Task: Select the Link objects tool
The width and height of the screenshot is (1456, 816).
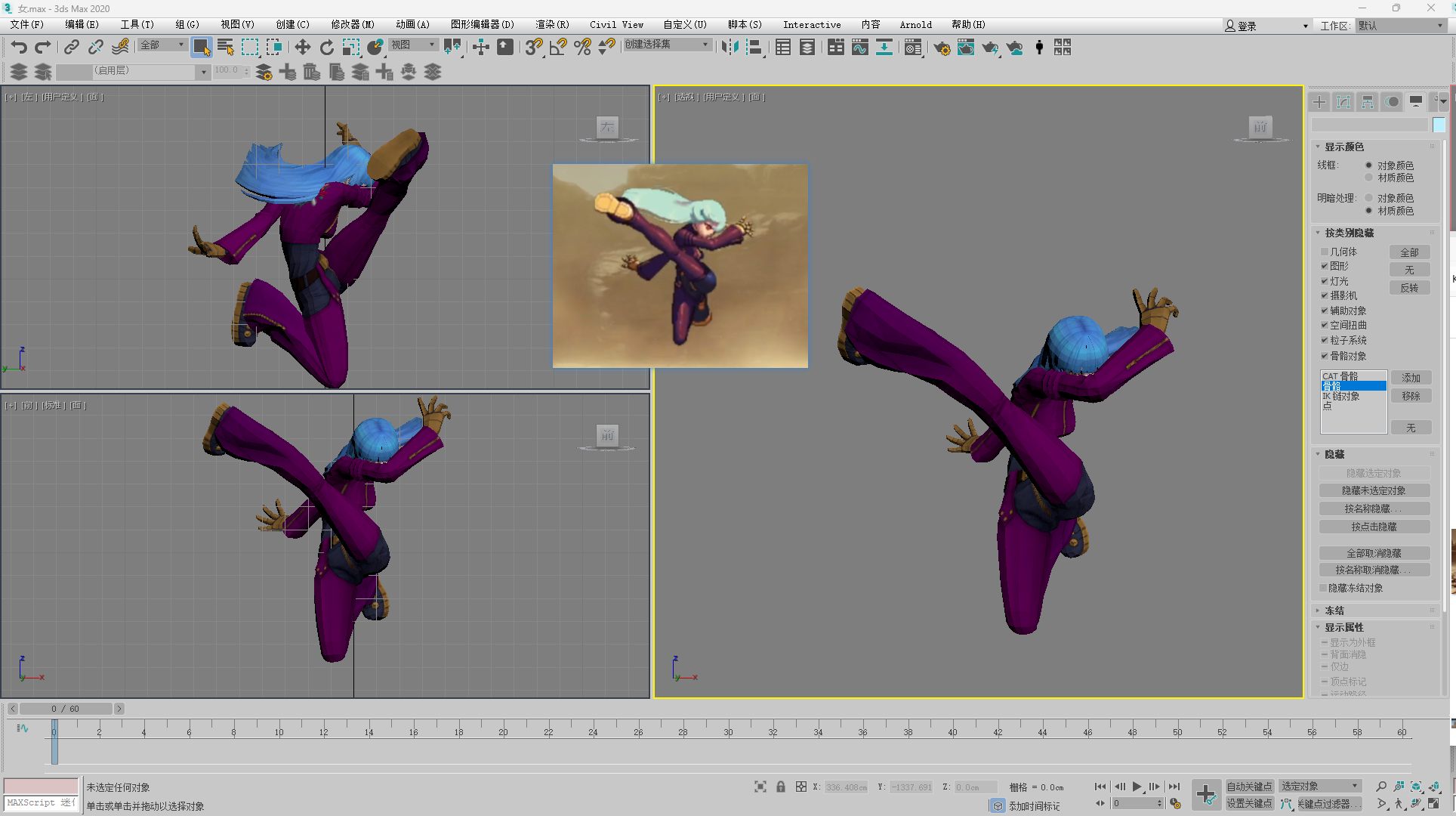Action: [71, 48]
